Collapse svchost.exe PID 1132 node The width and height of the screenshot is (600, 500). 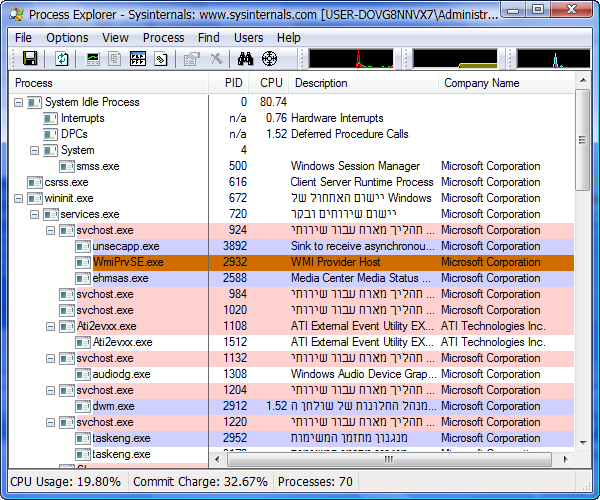coord(51,358)
